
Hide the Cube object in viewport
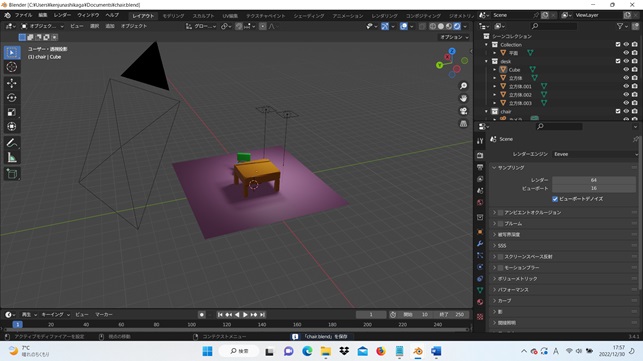click(x=626, y=69)
